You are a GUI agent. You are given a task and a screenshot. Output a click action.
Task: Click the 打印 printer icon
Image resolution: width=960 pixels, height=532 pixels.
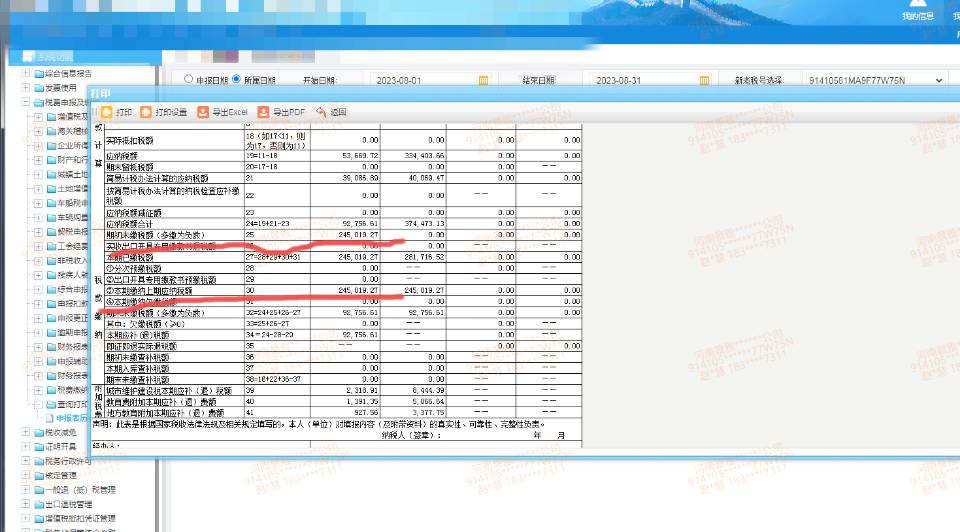tap(106, 113)
